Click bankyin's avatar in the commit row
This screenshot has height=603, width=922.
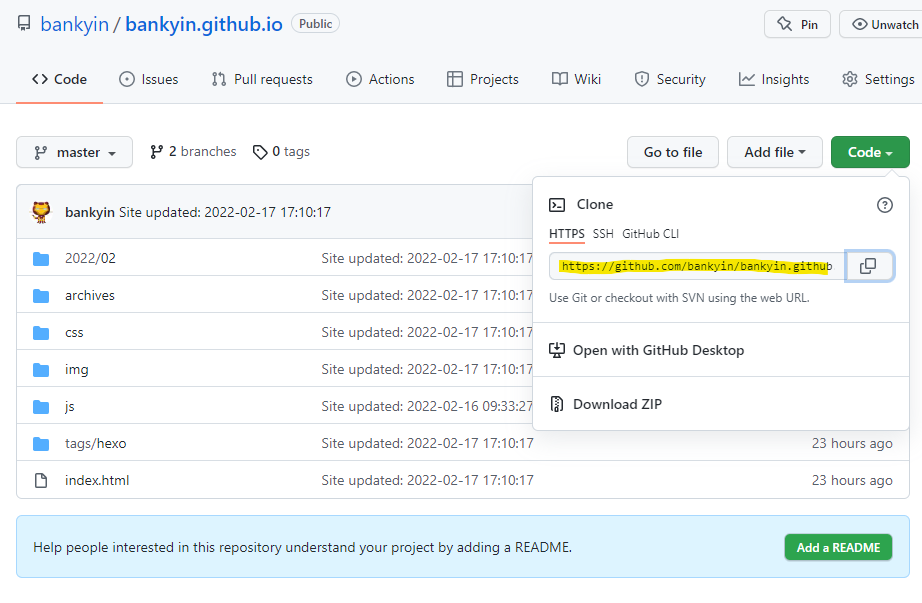pyautogui.click(x=42, y=212)
